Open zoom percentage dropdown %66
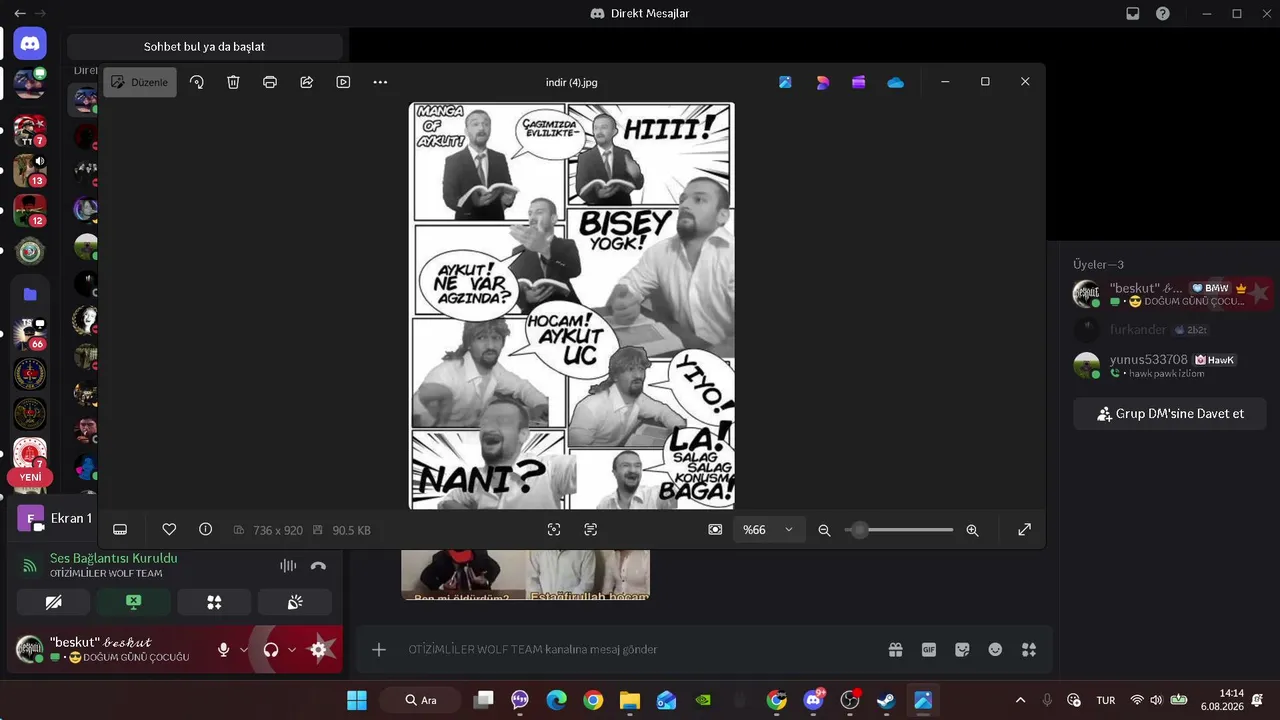Viewport: 1280px width, 720px height. 769,530
